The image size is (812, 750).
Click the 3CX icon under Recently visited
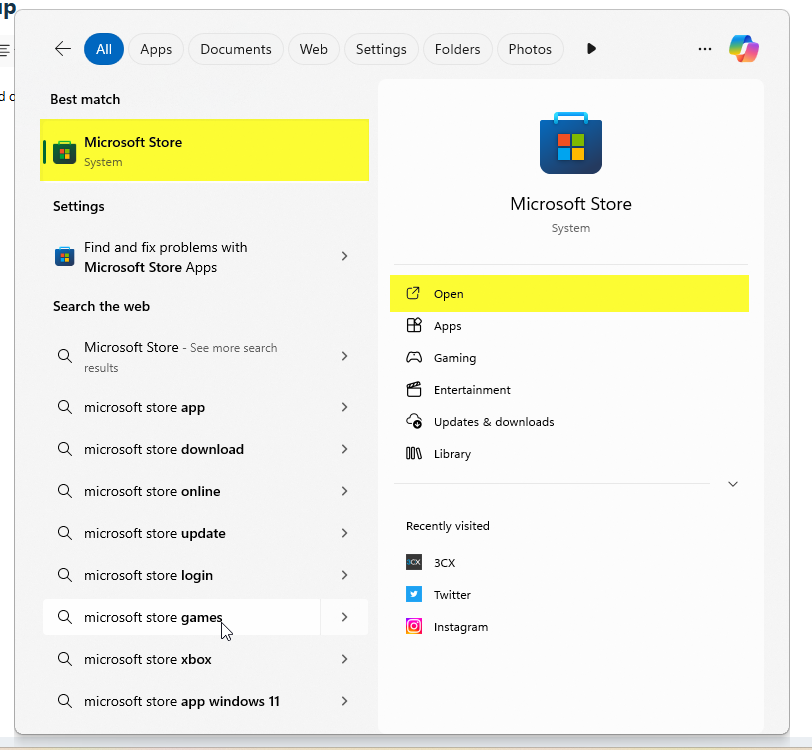click(414, 562)
